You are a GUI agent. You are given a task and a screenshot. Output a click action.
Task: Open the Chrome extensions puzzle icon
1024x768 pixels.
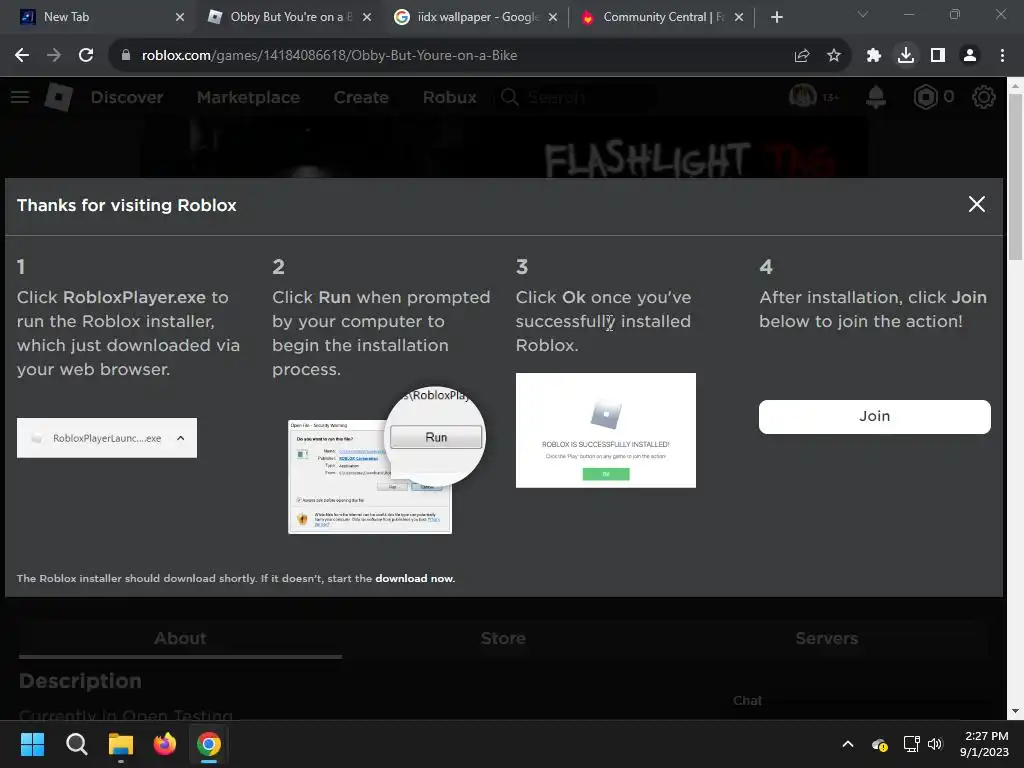click(x=873, y=56)
